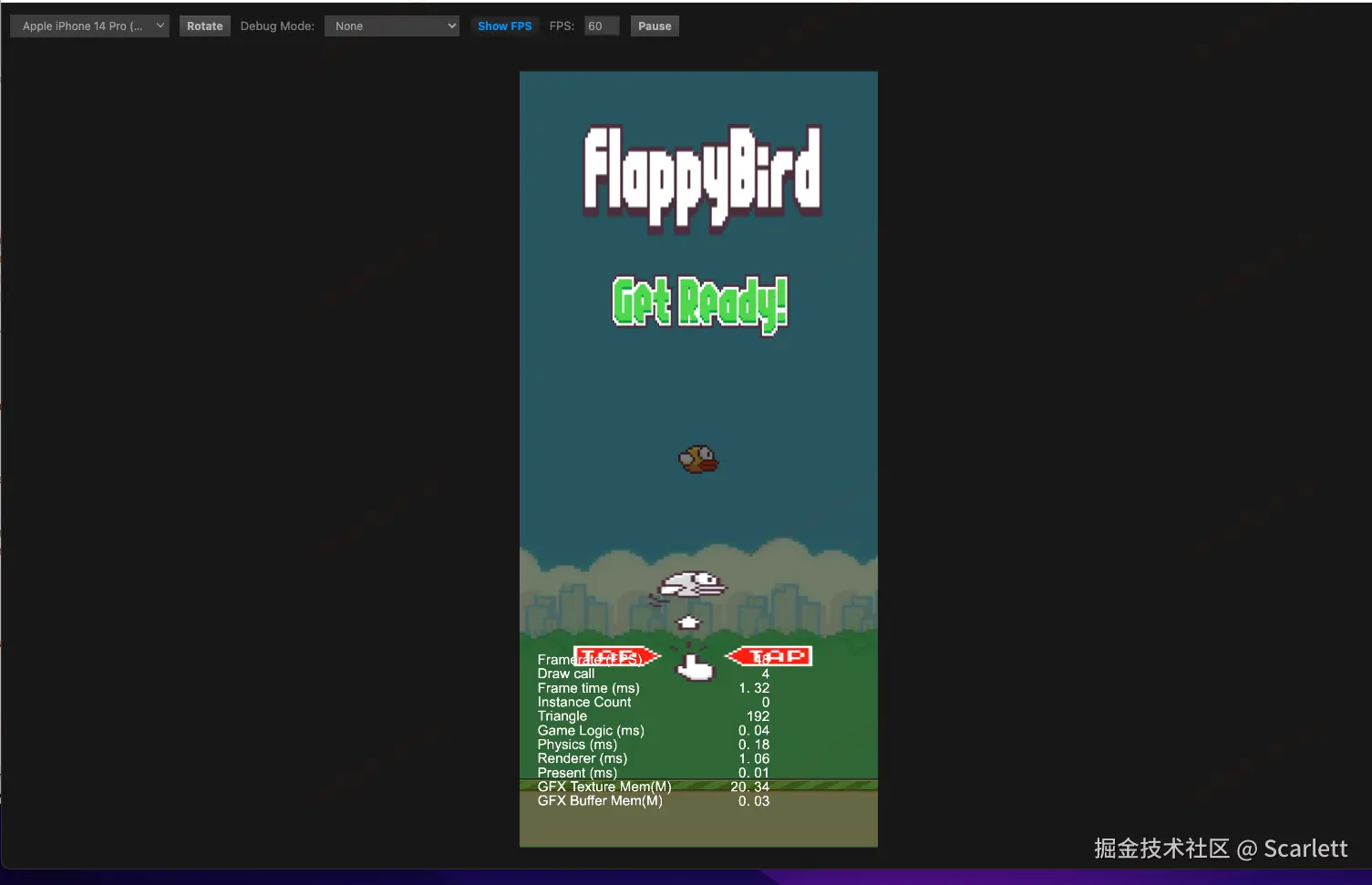Image resolution: width=1372 pixels, height=885 pixels.
Task: Click the 'Frame time (ms)' stat label
Action: pyautogui.click(x=589, y=688)
